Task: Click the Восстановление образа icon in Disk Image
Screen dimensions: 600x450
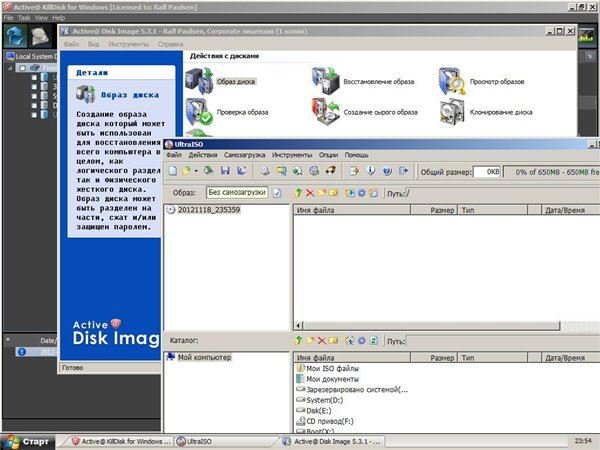Action: point(326,81)
